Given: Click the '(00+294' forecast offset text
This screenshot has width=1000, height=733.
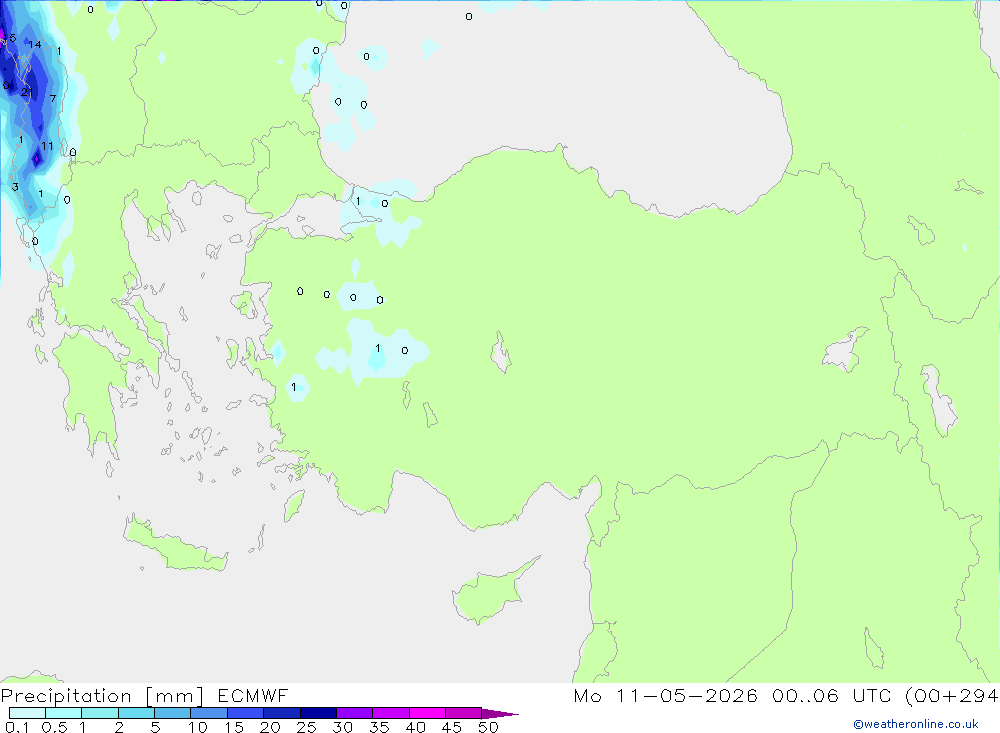Looking at the screenshot, I should (952, 696).
